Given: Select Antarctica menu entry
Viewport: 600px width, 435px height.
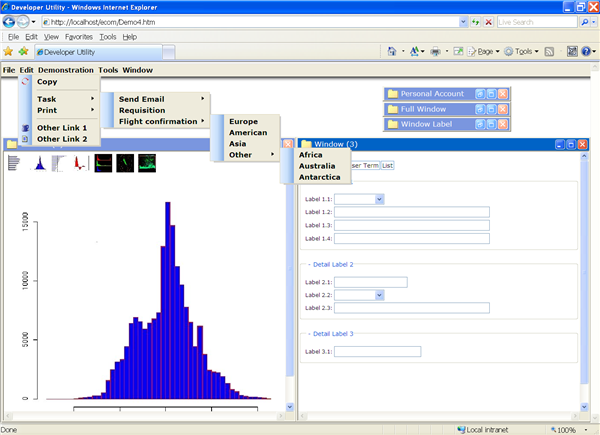Looking at the screenshot, I should coord(321,177).
